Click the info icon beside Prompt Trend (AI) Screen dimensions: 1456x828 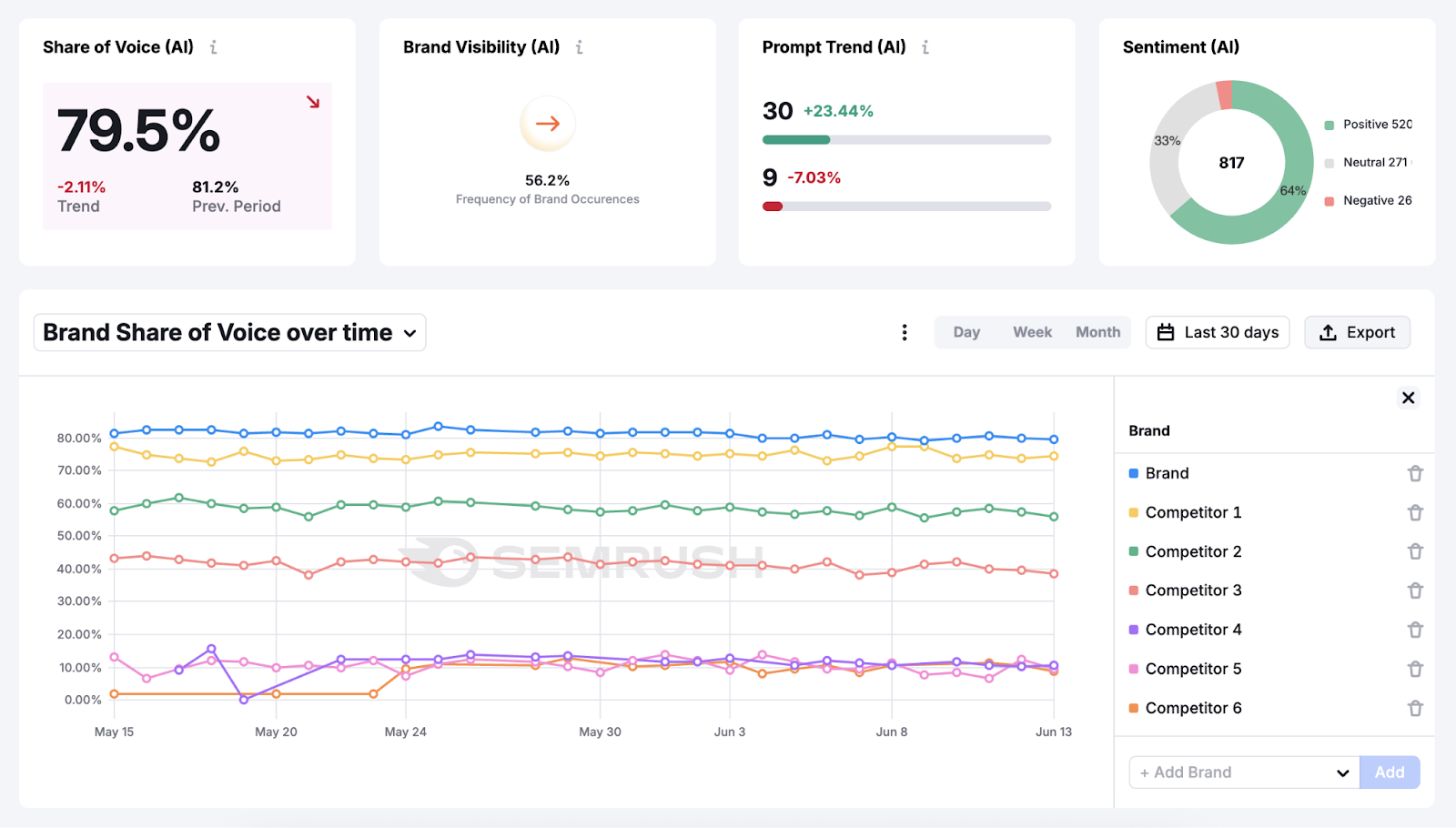(925, 47)
